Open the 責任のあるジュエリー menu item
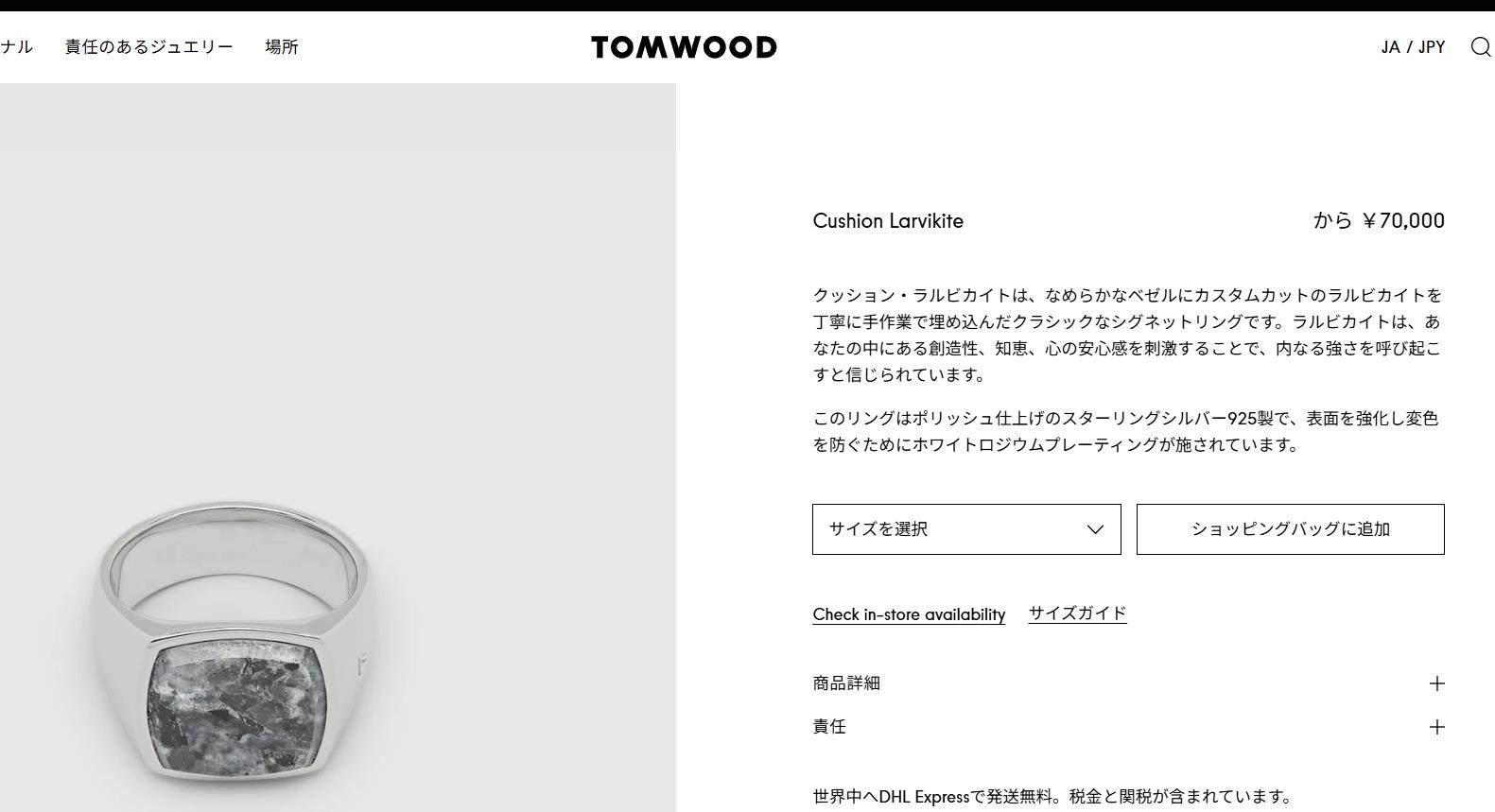This screenshot has width=1495, height=812. (148, 47)
